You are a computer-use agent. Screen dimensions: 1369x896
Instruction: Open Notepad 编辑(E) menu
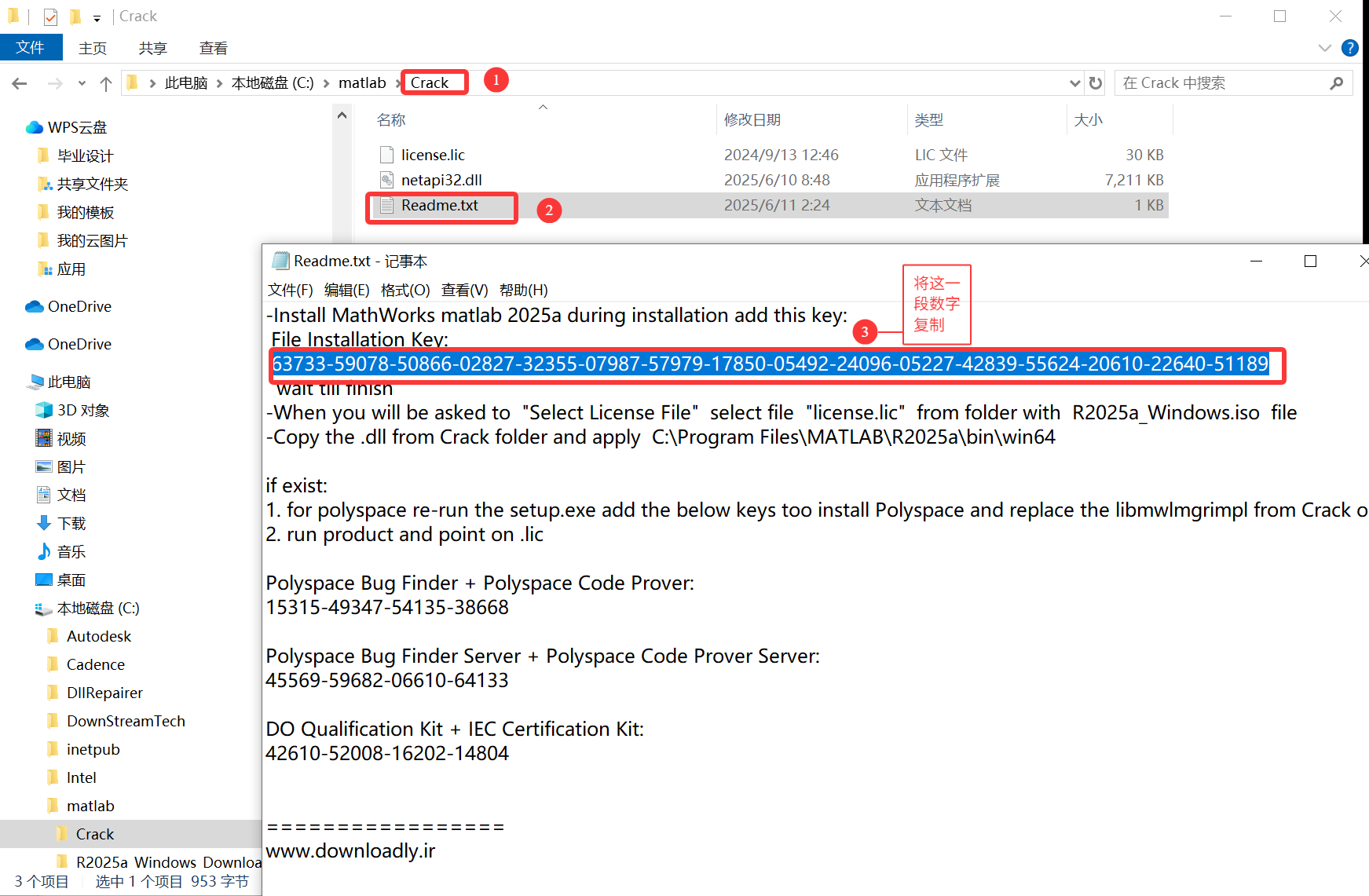pyautogui.click(x=346, y=290)
